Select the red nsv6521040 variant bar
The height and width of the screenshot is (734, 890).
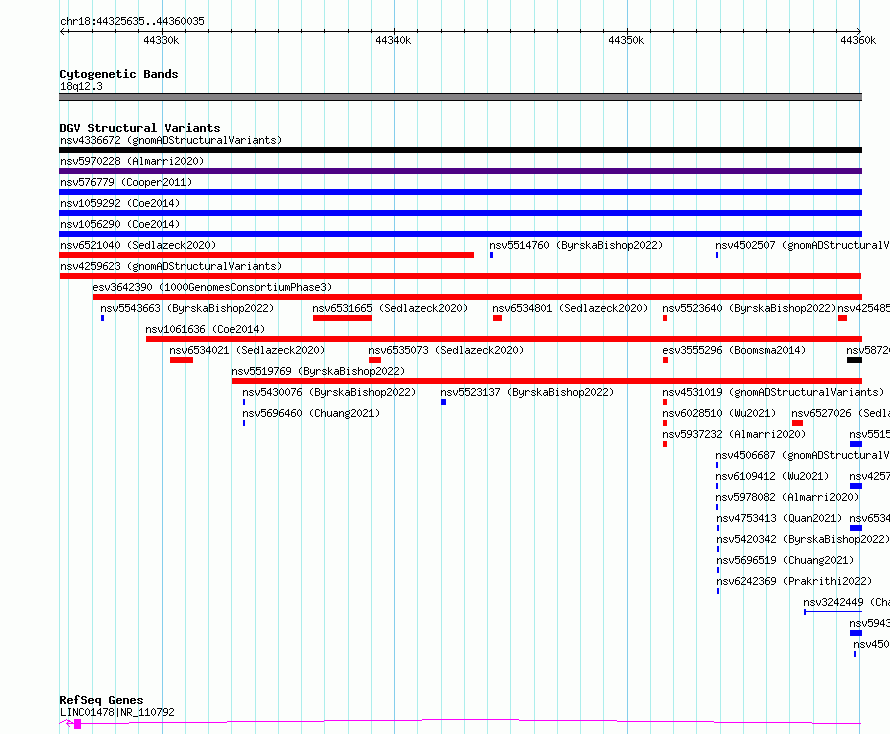tap(266, 255)
